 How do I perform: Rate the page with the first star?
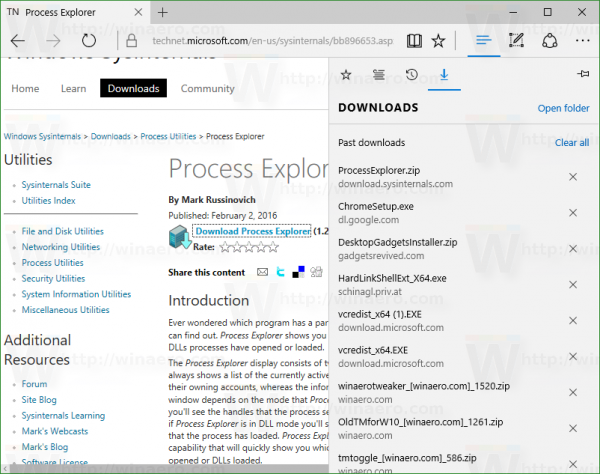(225, 247)
